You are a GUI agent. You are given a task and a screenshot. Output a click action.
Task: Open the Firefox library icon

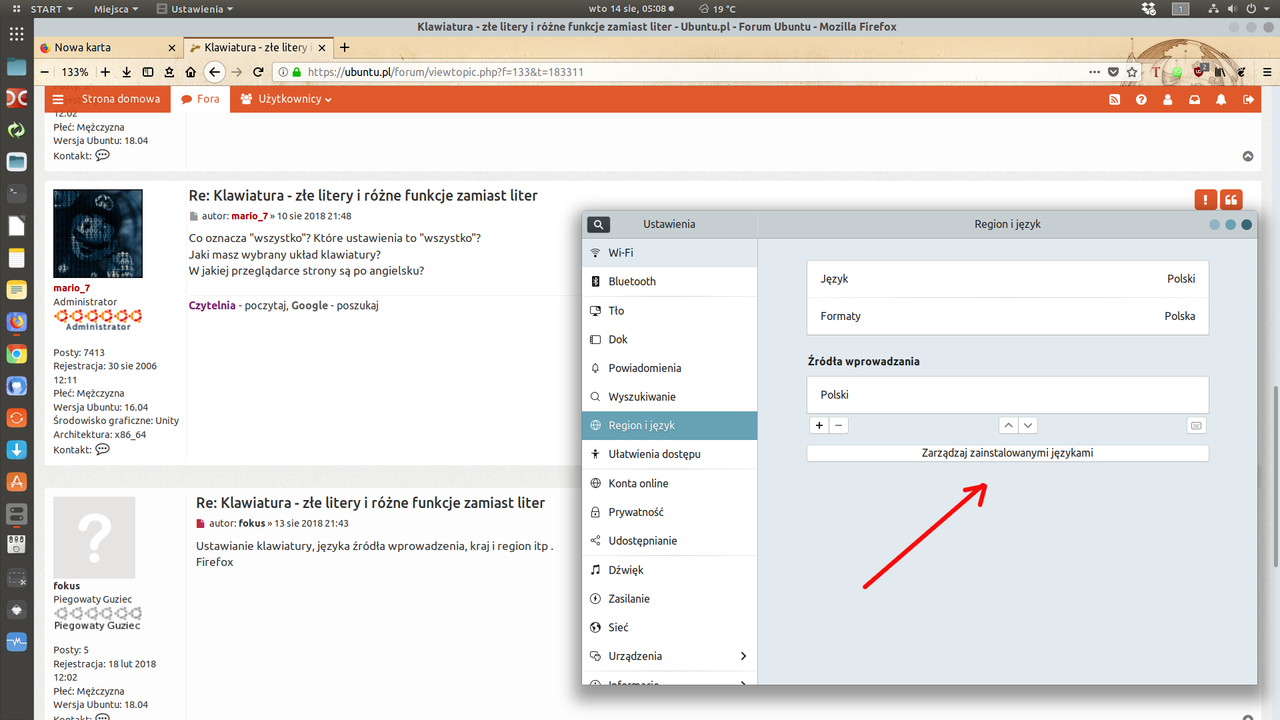coord(1220,72)
